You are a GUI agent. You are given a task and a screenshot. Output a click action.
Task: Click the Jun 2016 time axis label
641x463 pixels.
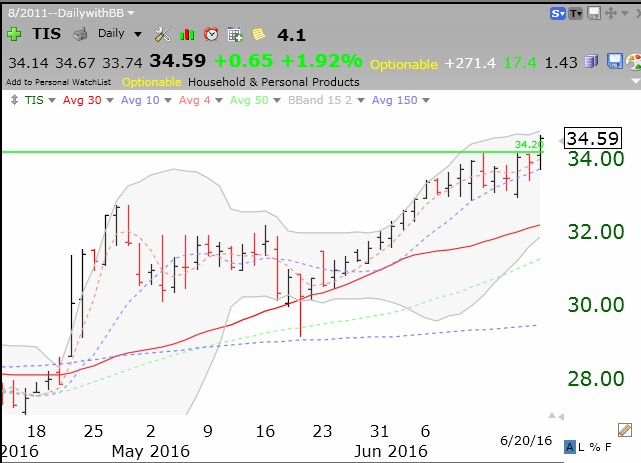point(391,452)
